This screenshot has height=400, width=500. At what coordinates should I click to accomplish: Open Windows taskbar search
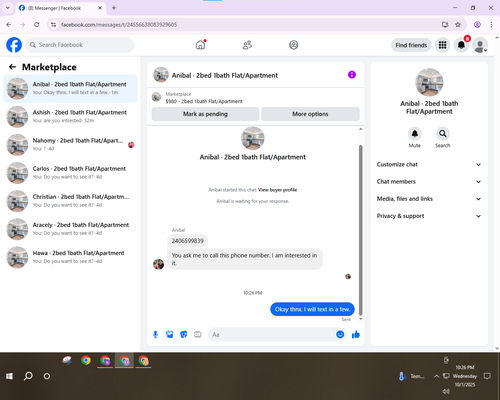coord(28,376)
